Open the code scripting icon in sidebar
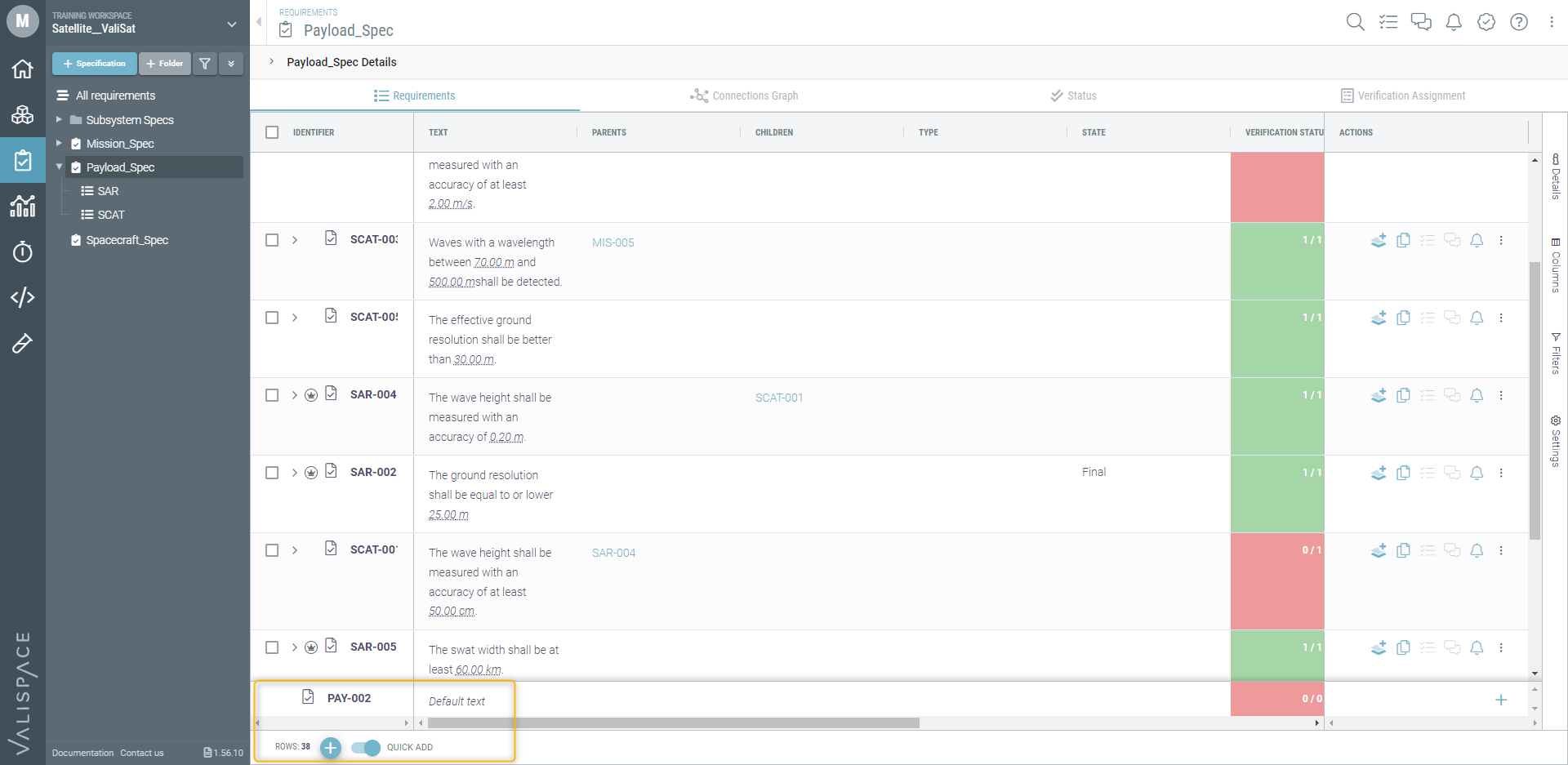1568x765 pixels. [x=23, y=297]
